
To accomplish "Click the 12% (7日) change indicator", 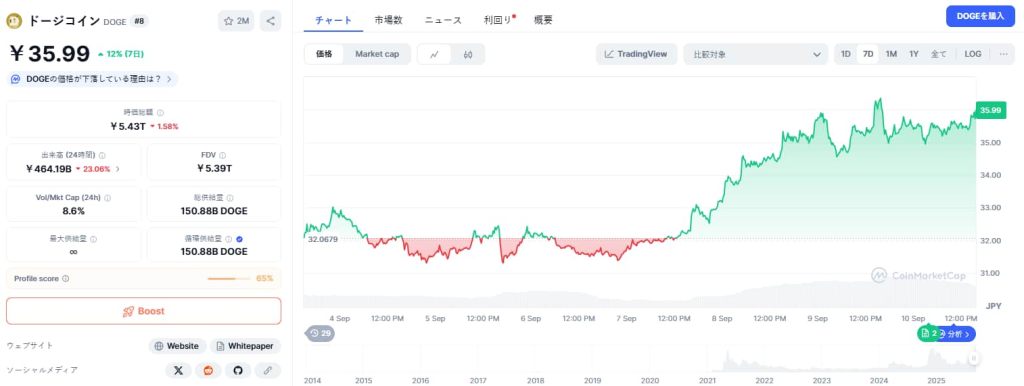I will (120, 54).
